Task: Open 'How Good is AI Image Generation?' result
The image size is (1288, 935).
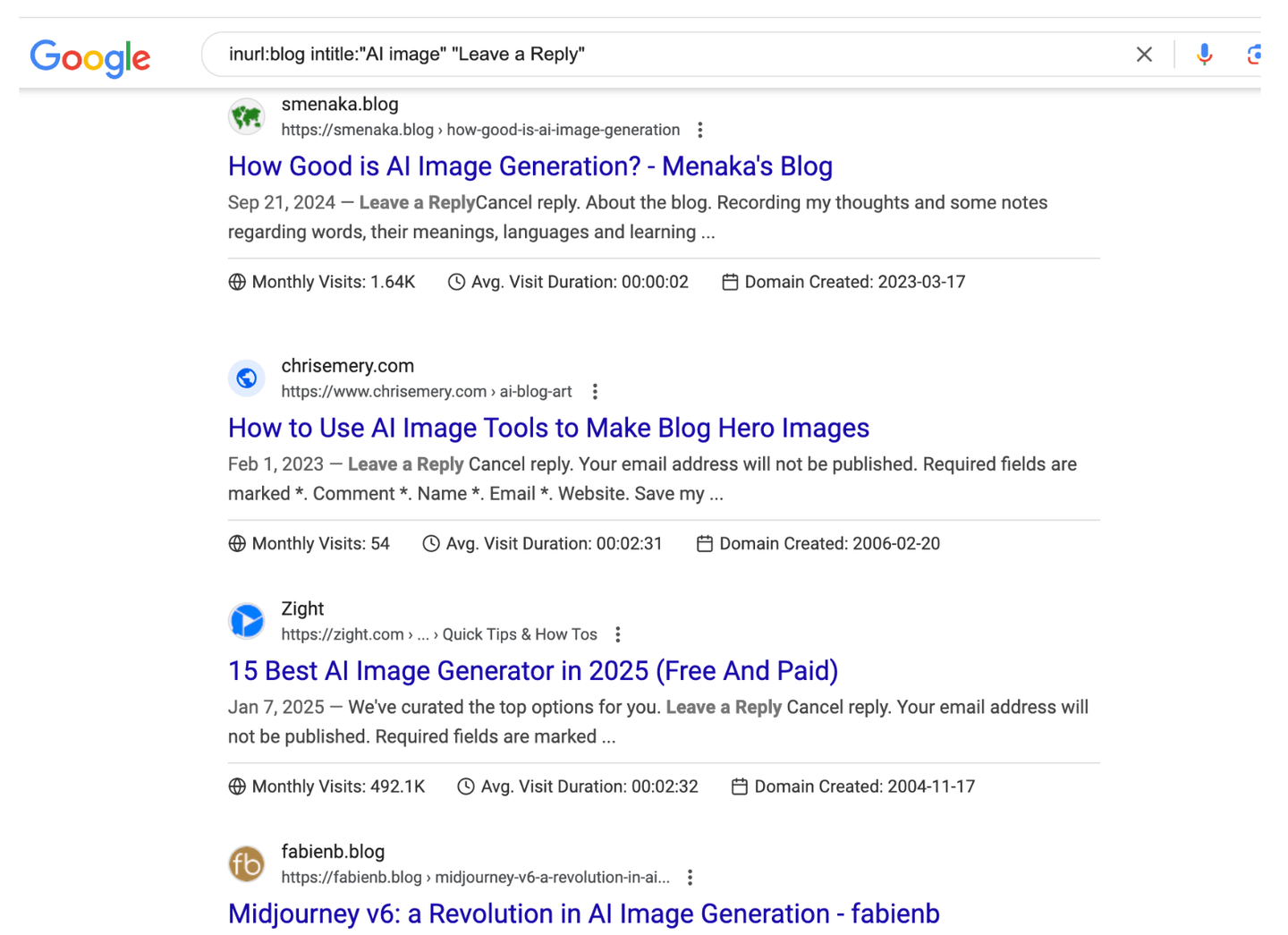Action: click(x=530, y=166)
